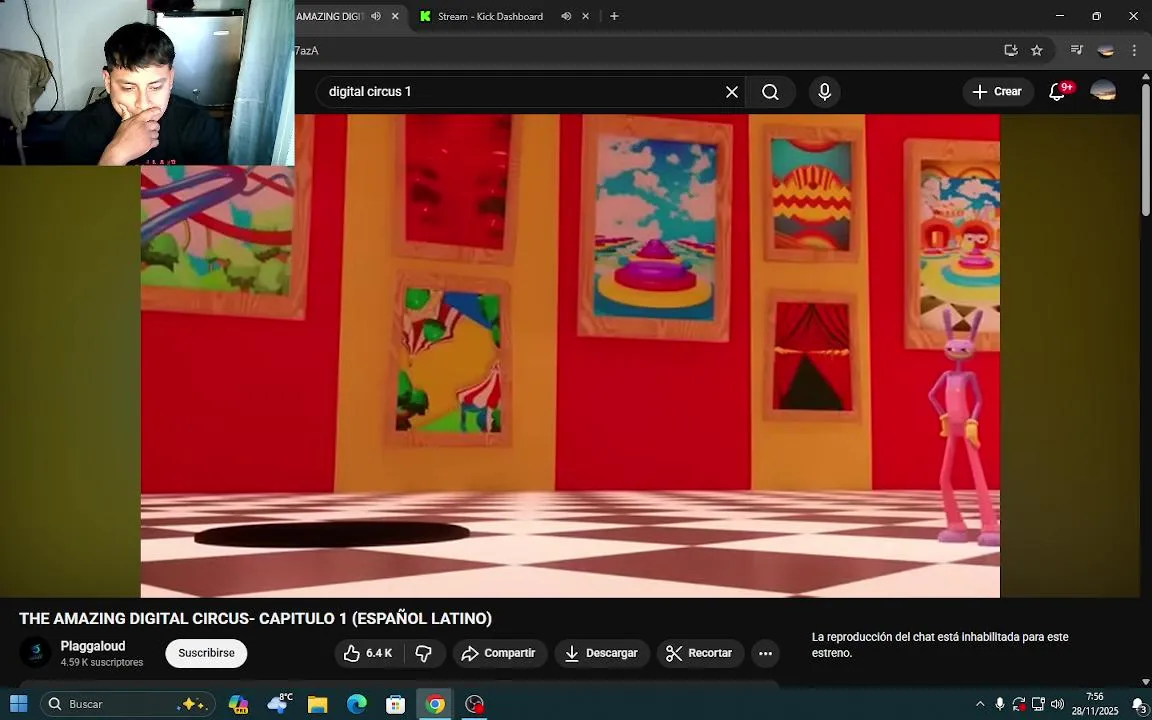Click the install app icon in address bar
The image size is (1152, 720).
[x=1011, y=50]
